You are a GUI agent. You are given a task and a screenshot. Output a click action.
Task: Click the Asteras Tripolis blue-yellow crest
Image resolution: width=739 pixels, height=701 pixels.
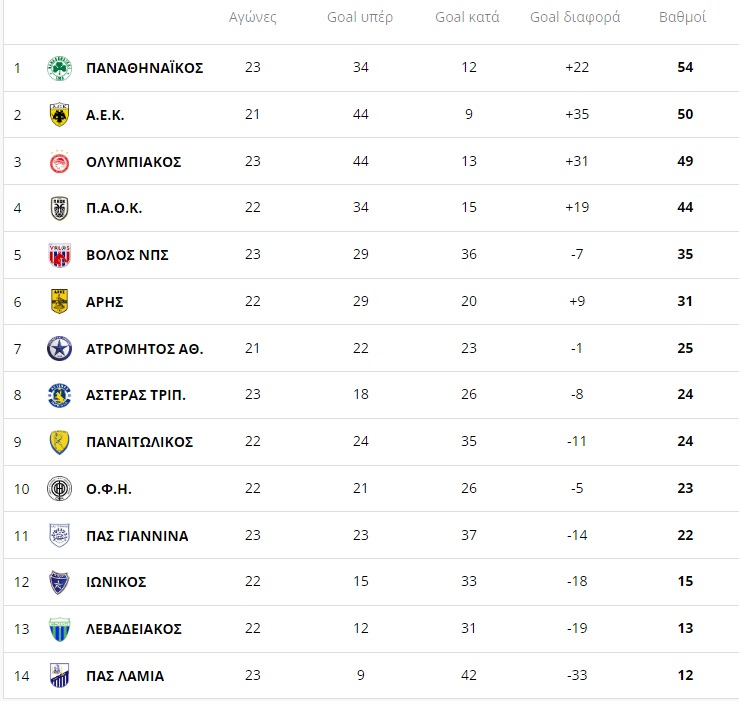[x=59, y=395]
